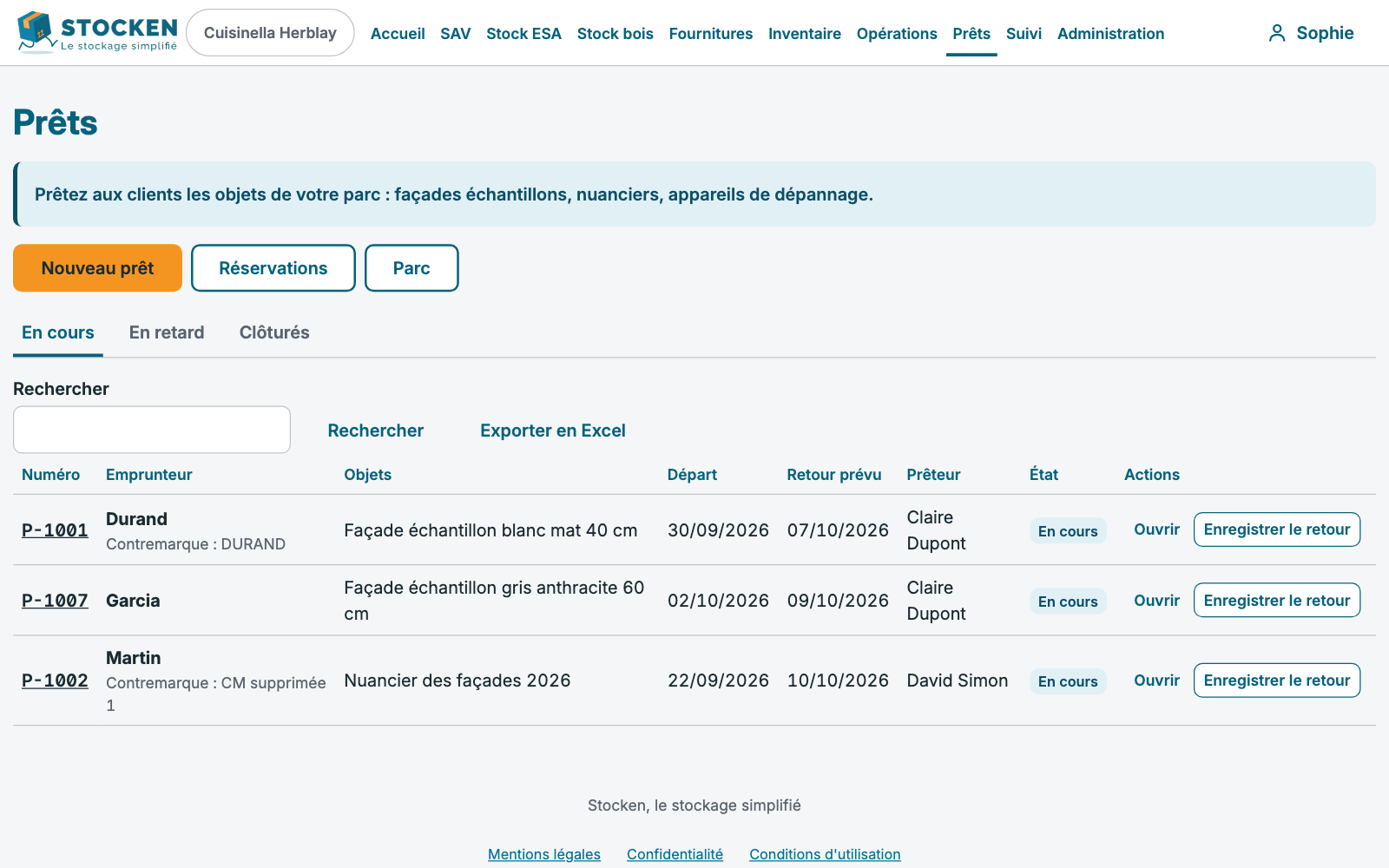Sort by the Numéro column header
The height and width of the screenshot is (868, 1389).
point(50,475)
